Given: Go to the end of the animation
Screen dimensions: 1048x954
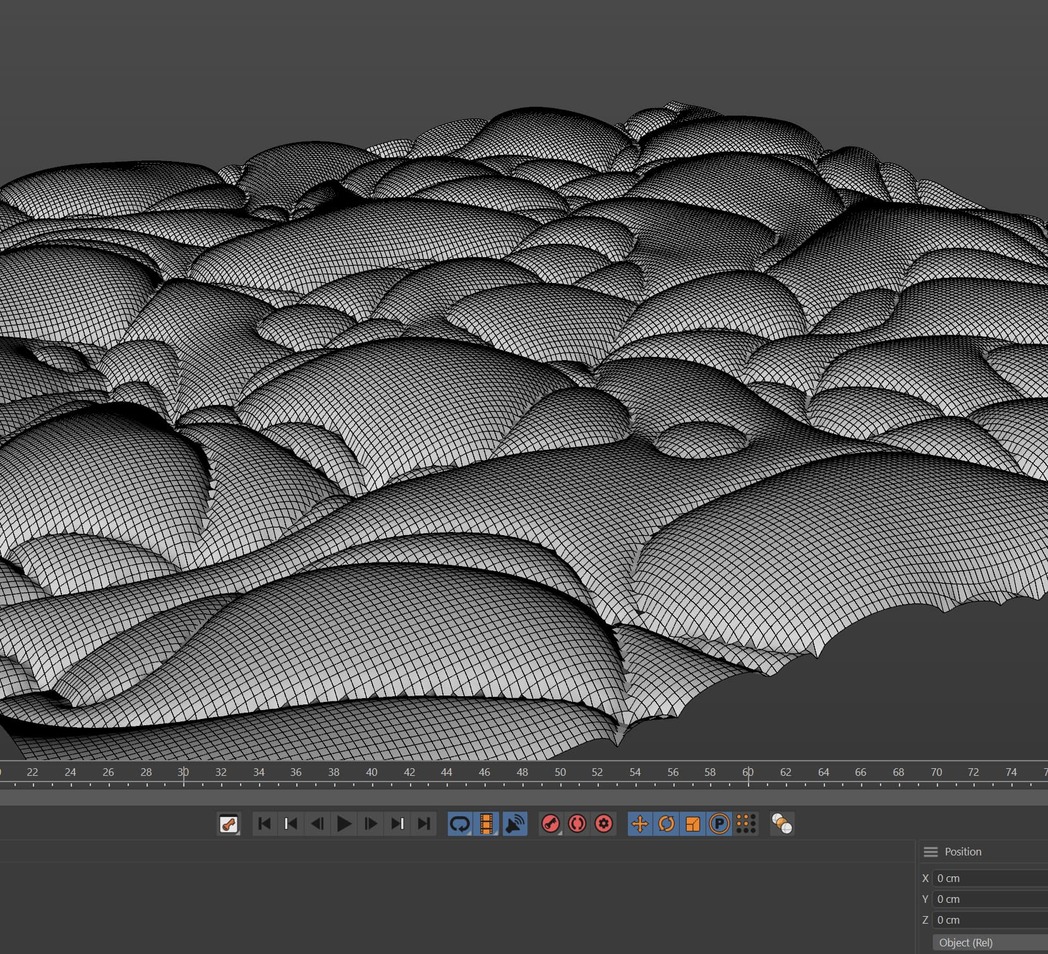Looking at the screenshot, I should tap(424, 824).
